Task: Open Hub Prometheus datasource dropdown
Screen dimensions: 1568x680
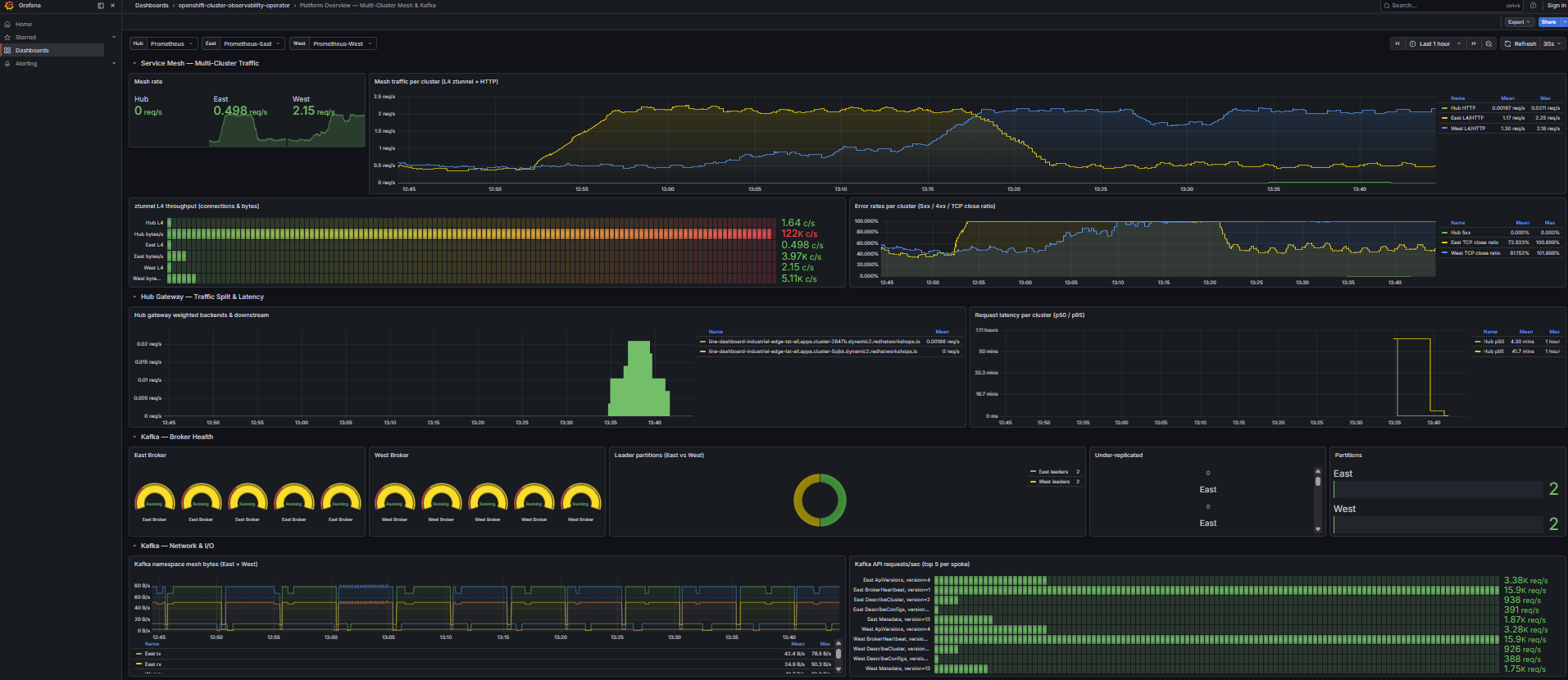Action: (171, 44)
